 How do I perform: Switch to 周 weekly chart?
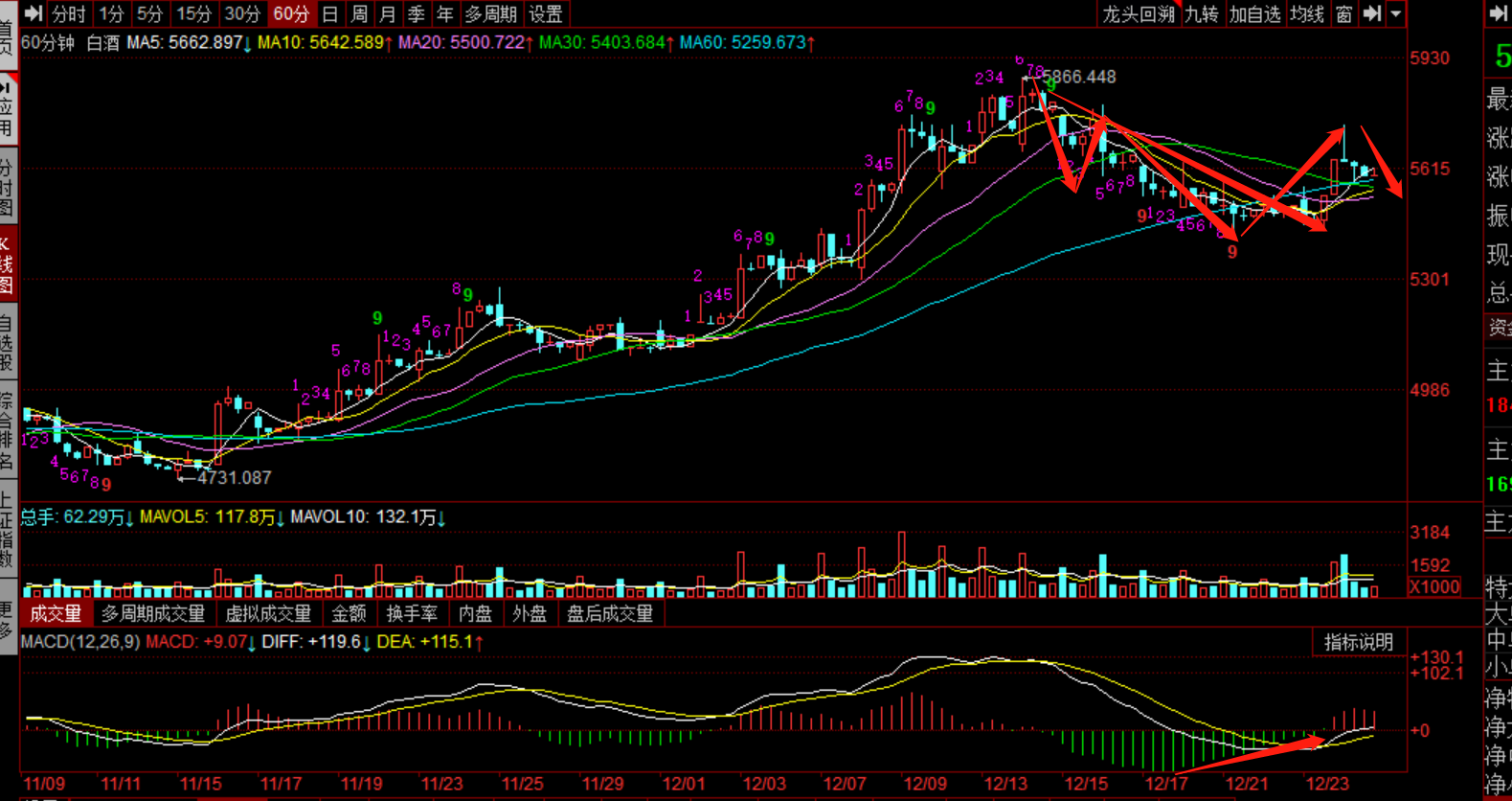point(359,13)
